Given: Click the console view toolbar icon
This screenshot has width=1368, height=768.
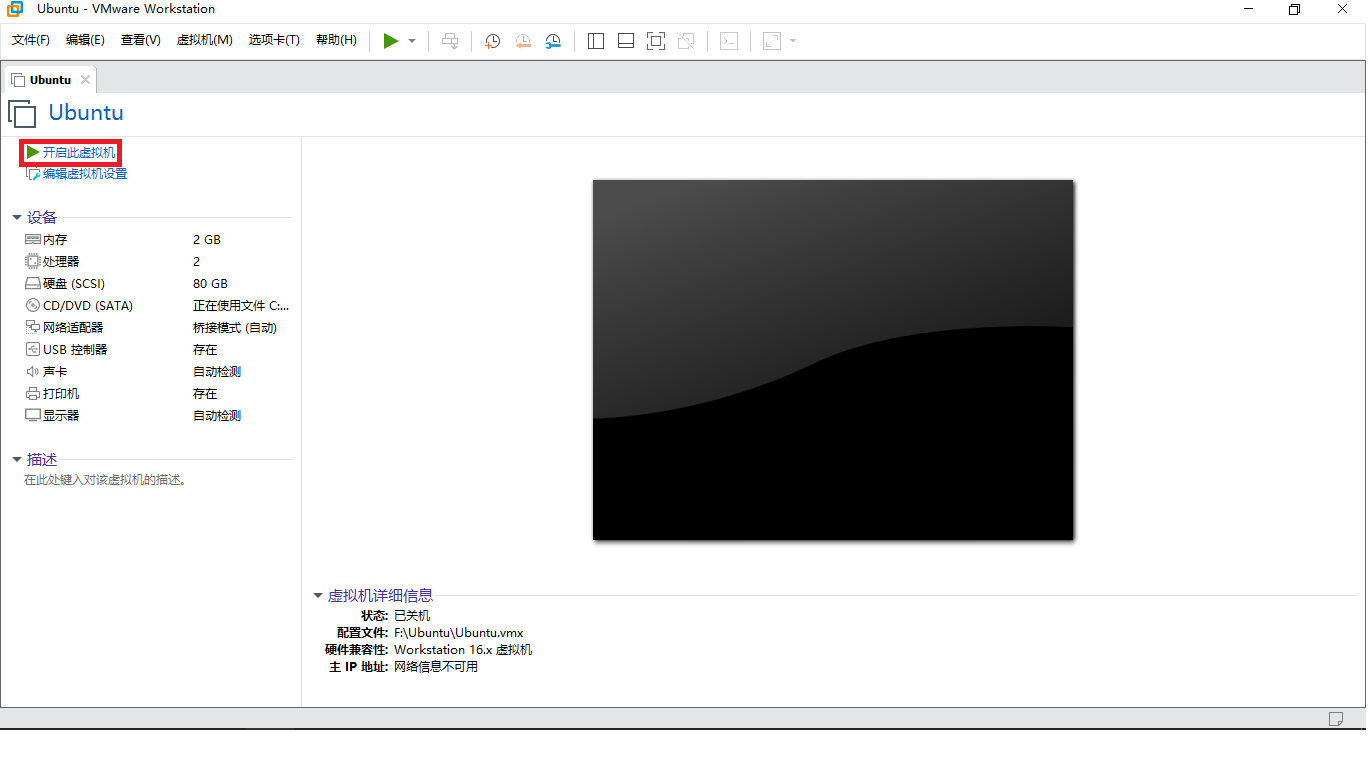Looking at the screenshot, I should click(x=730, y=41).
